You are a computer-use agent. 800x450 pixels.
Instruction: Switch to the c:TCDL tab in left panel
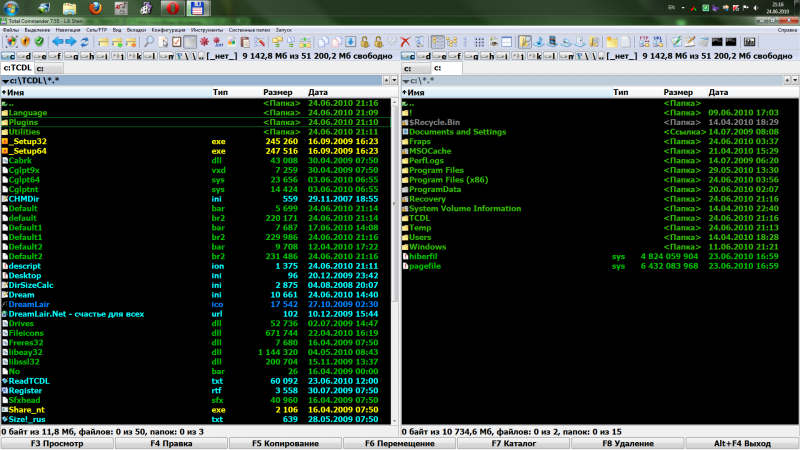[x=18, y=68]
